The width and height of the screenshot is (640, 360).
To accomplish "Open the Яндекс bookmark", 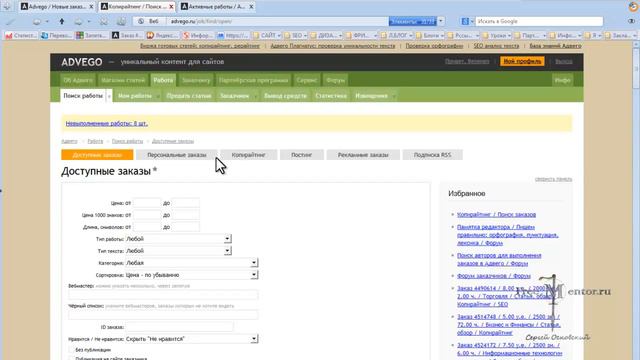I will point(162,36).
